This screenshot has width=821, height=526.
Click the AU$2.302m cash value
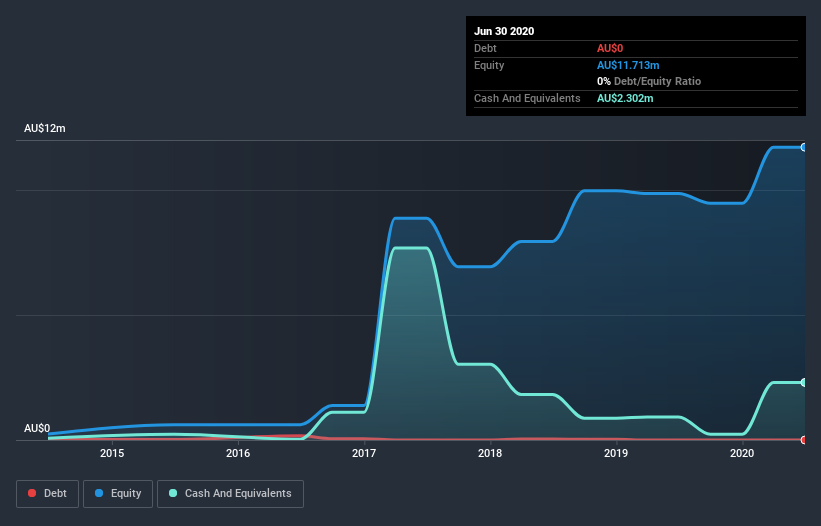625,98
